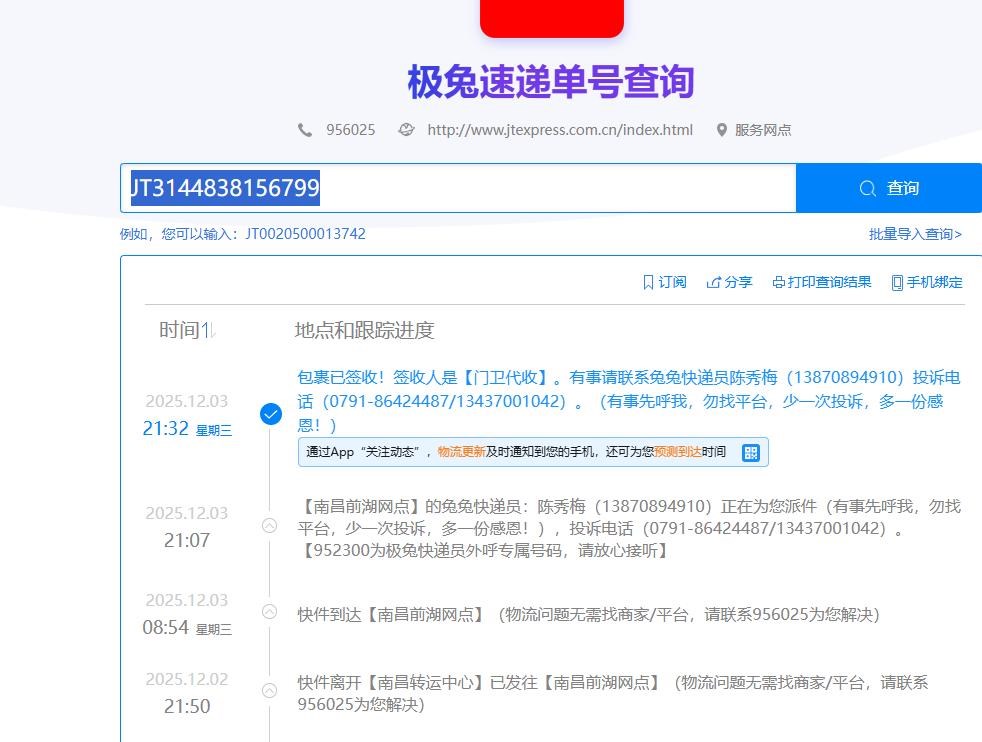The height and width of the screenshot is (742, 982).
Task: Click the blue checkmark circle at 21:32
Action: point(270,414)
